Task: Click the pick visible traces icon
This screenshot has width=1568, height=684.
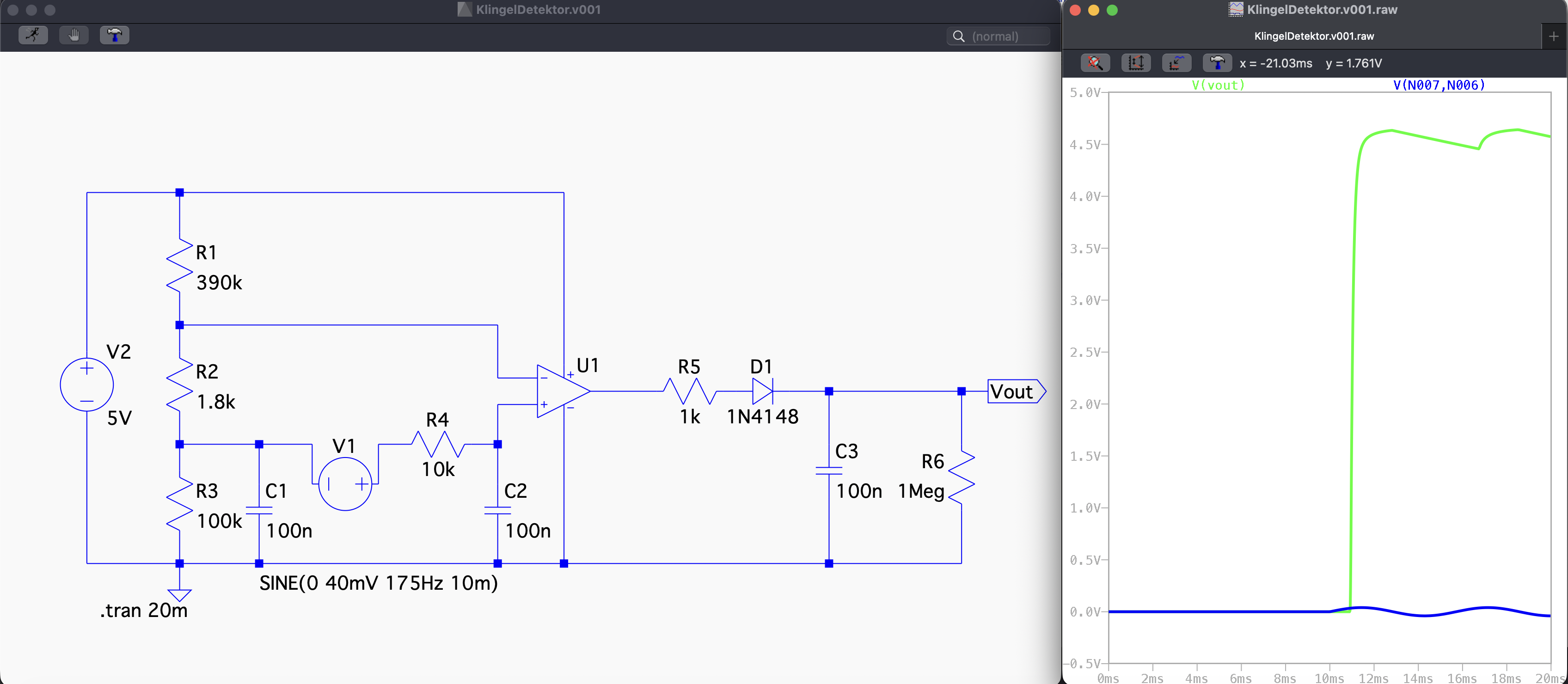Action: click(1176, 63)
